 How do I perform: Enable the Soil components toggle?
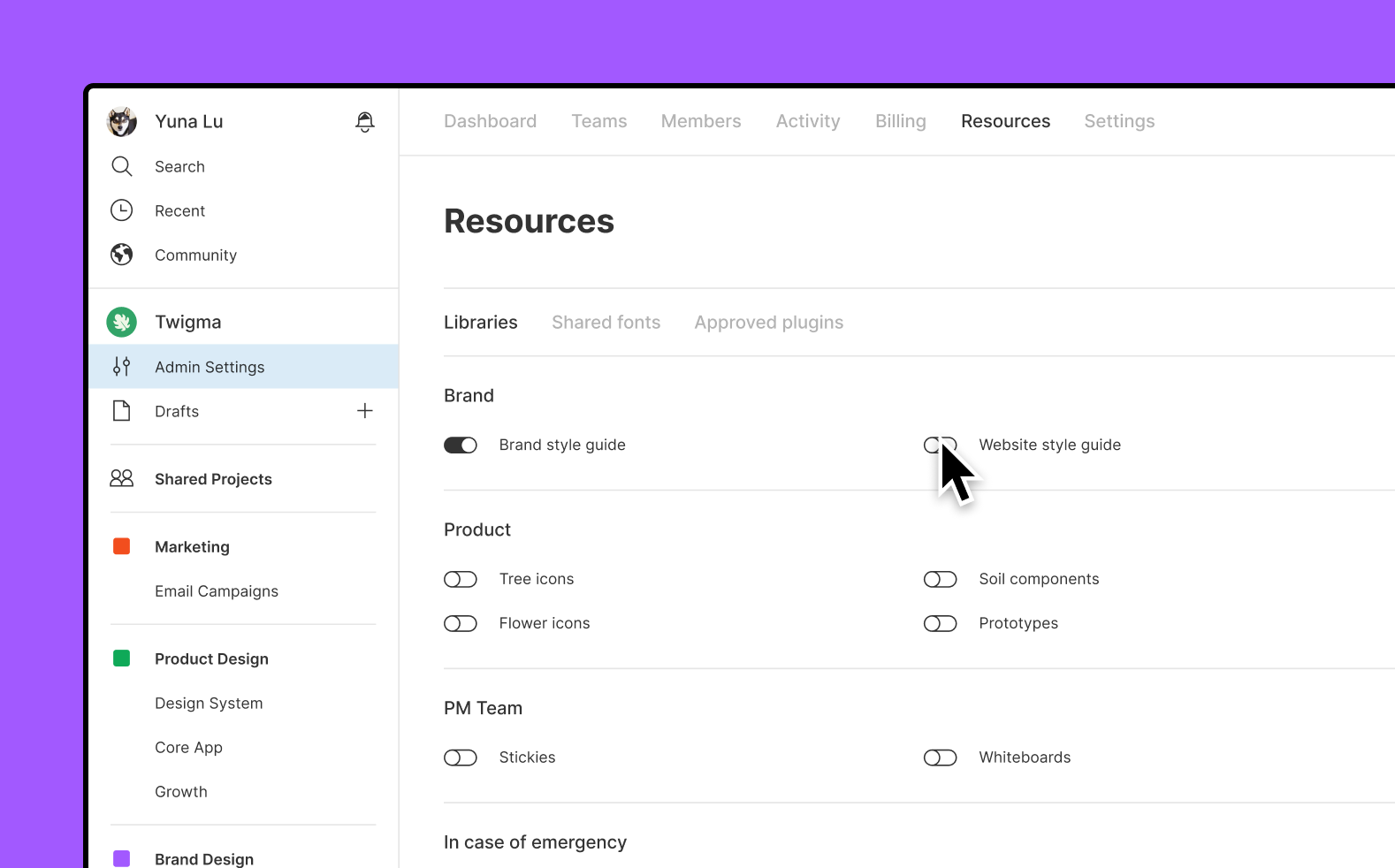(940, 579)
